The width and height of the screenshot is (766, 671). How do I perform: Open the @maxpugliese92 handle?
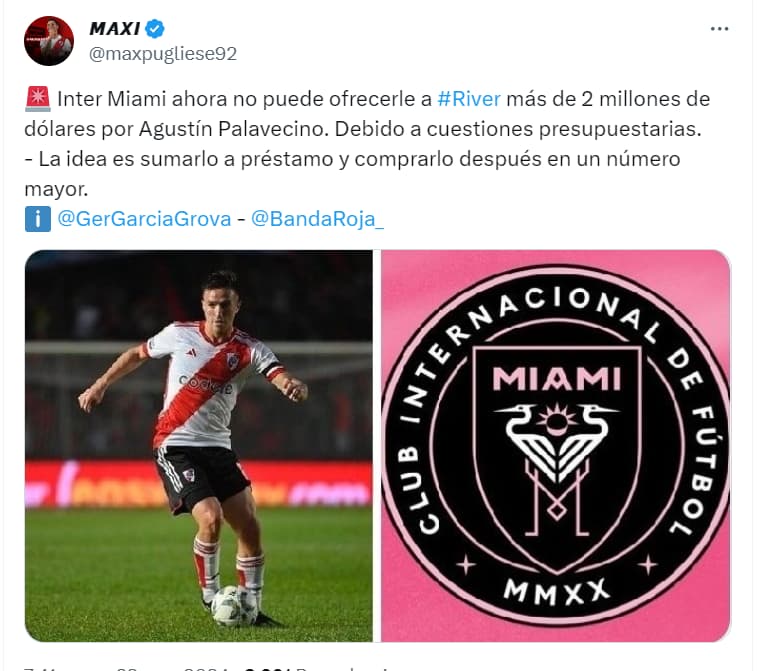(163, 54)
